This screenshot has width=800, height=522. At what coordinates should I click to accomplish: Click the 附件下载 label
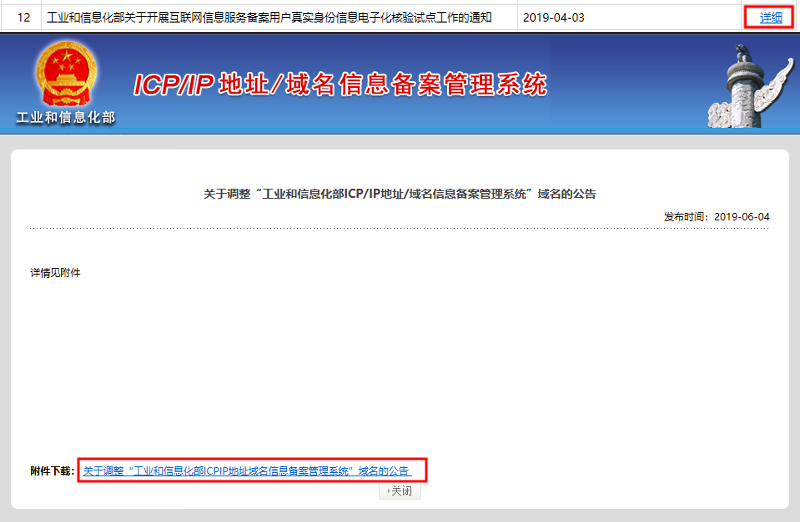click(x=53, y=471)
